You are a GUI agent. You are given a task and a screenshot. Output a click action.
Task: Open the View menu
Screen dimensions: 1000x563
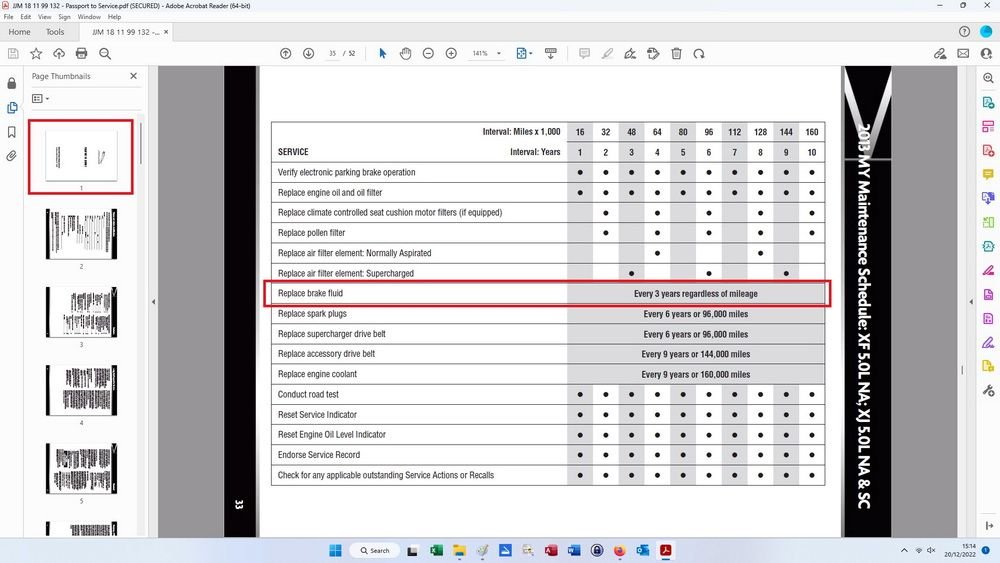pyautogui.click(x=44, y=17)
